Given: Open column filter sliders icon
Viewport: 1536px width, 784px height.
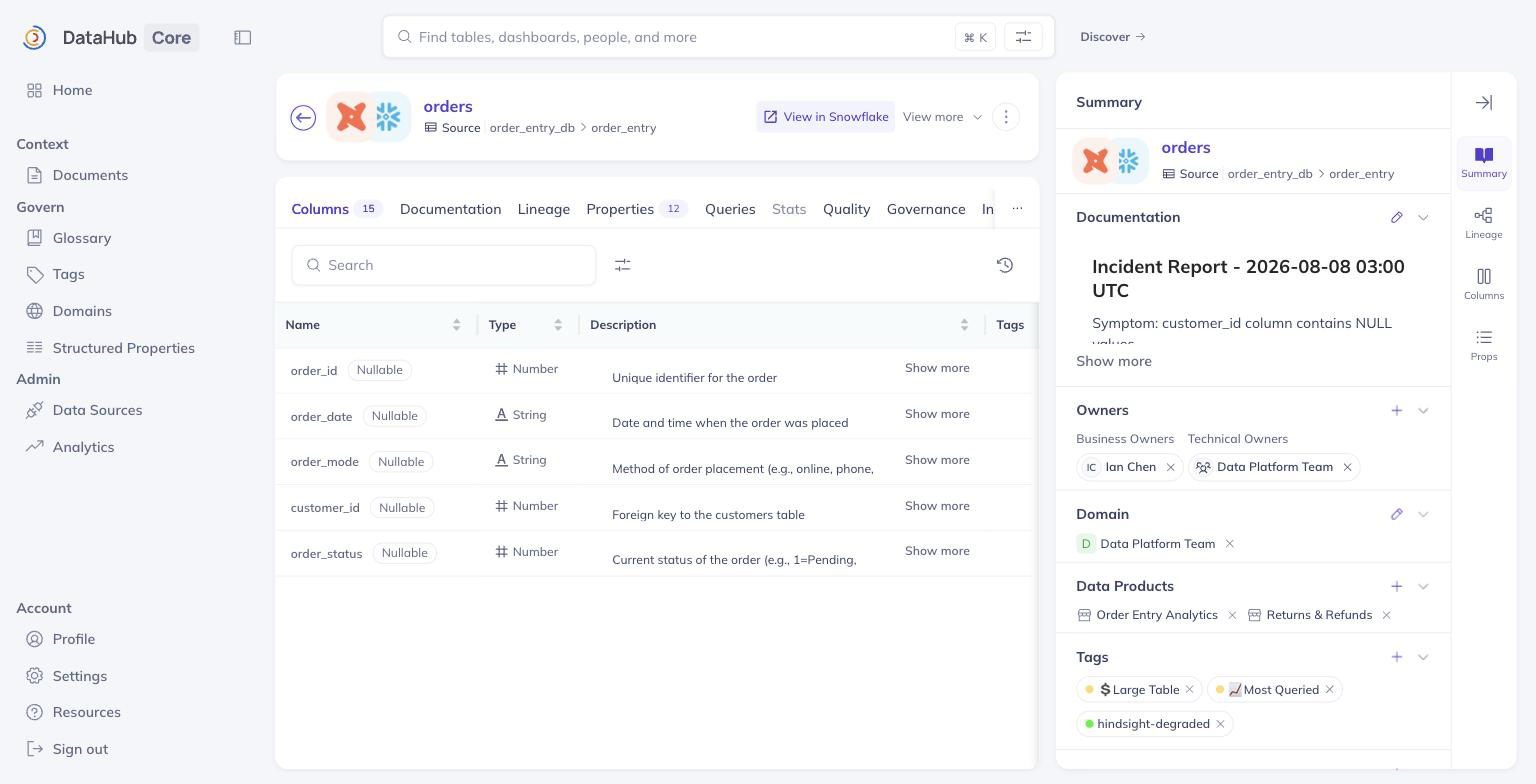Looking at the screenshot, I should click(x=622, y=265).
